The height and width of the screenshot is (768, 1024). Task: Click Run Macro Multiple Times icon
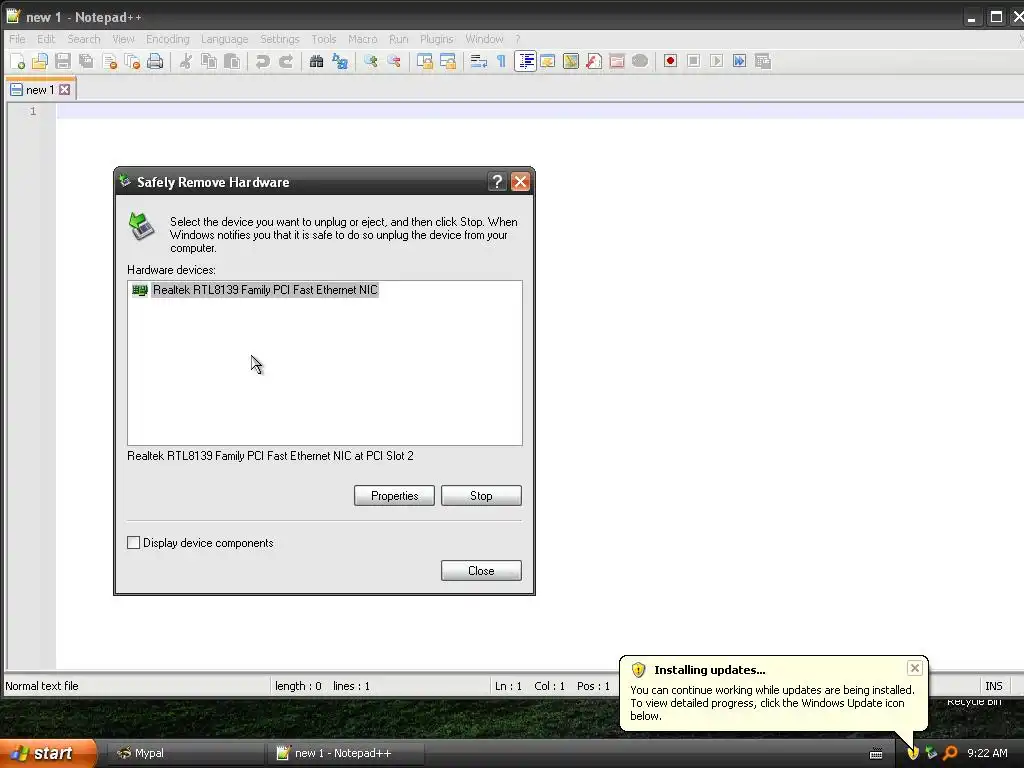pyautogui.click(x=739, y=61)
